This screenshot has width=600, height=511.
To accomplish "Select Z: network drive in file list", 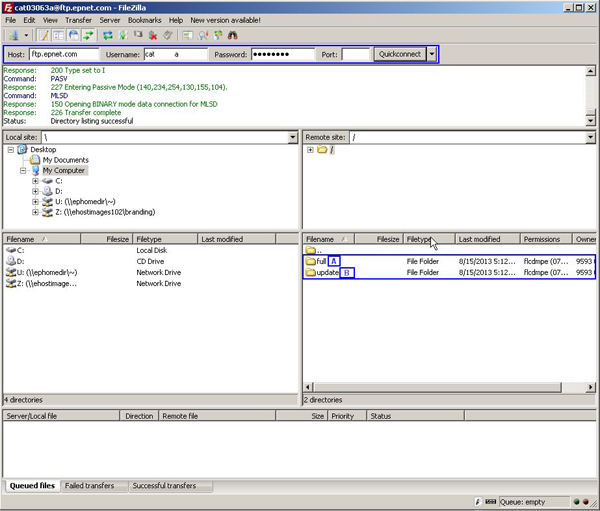I will [x=150, y=284].
